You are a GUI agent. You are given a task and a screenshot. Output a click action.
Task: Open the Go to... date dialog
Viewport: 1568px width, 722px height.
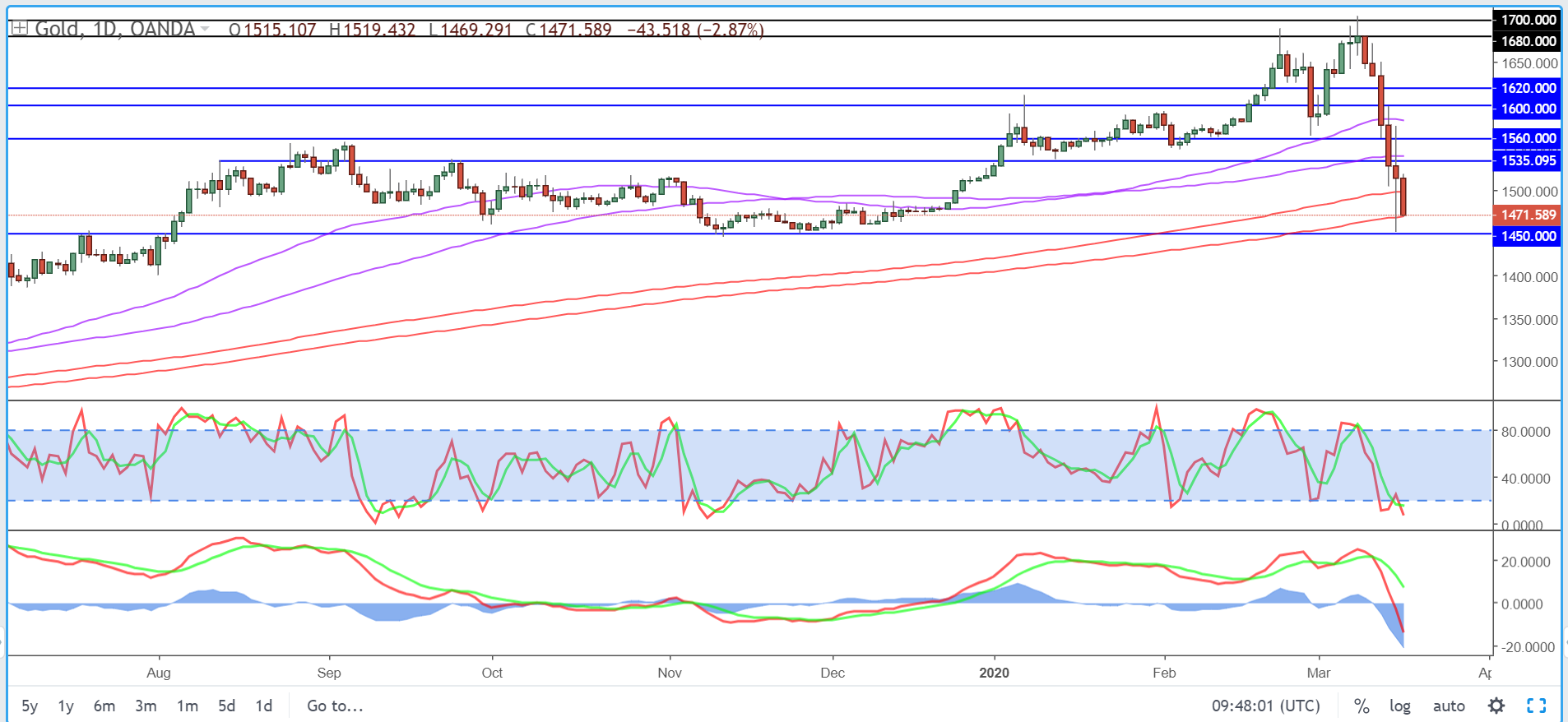tap(335, 706)
